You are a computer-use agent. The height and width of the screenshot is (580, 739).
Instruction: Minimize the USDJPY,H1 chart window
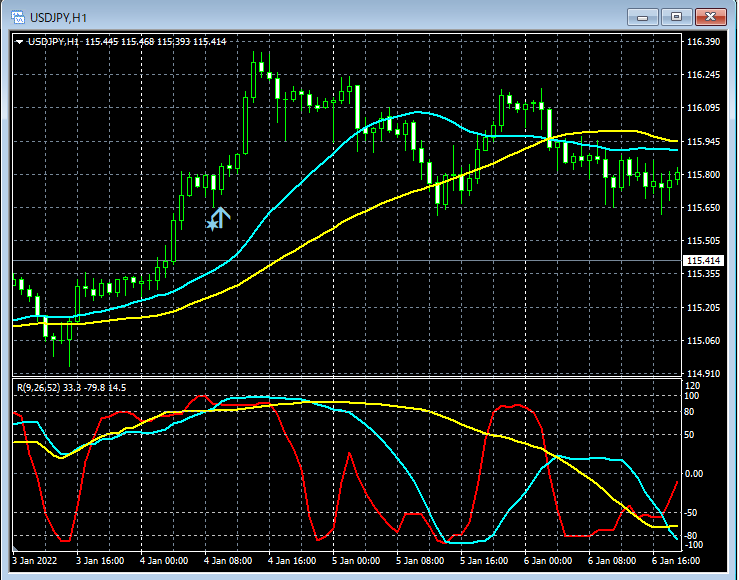click(642, 17)
